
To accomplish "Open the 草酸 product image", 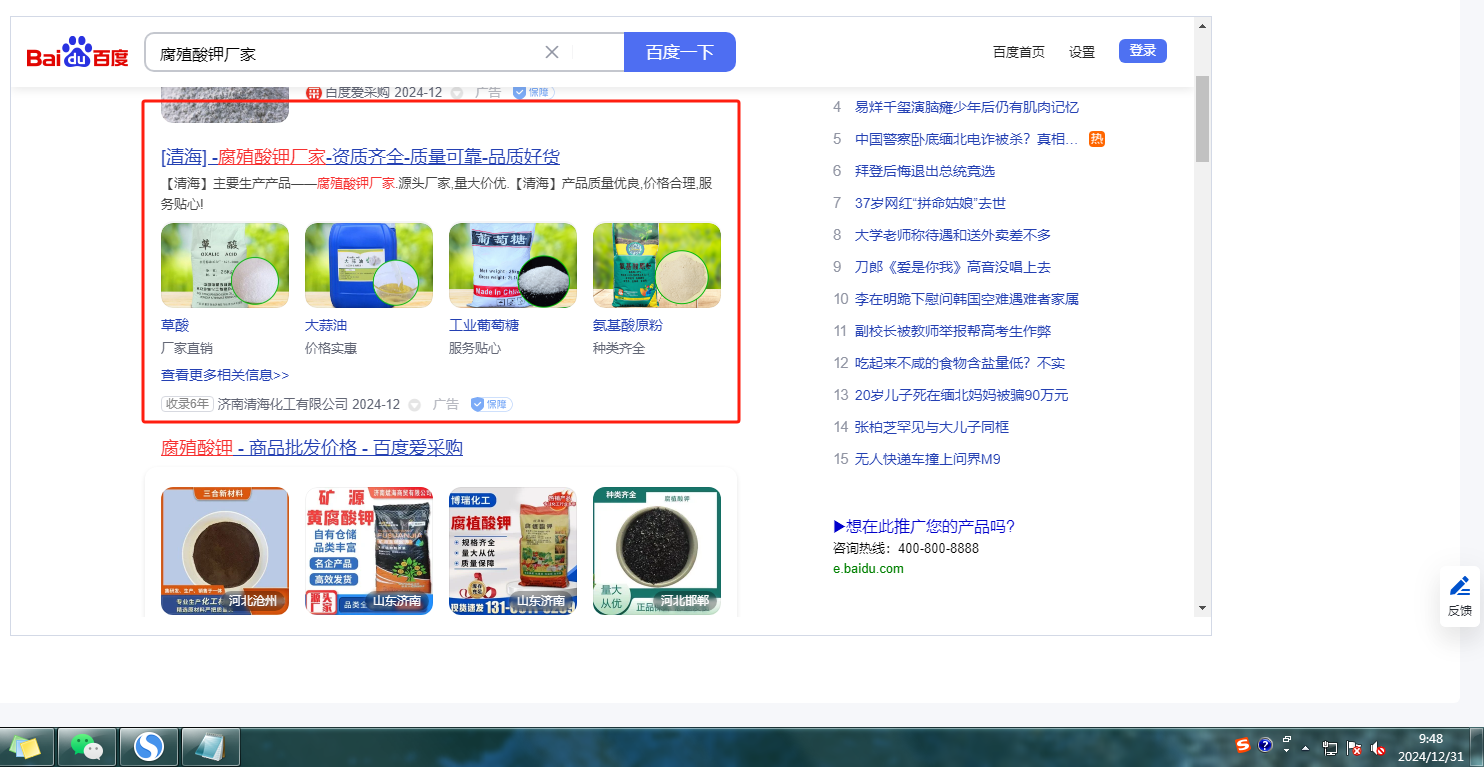I will point(225,265).
